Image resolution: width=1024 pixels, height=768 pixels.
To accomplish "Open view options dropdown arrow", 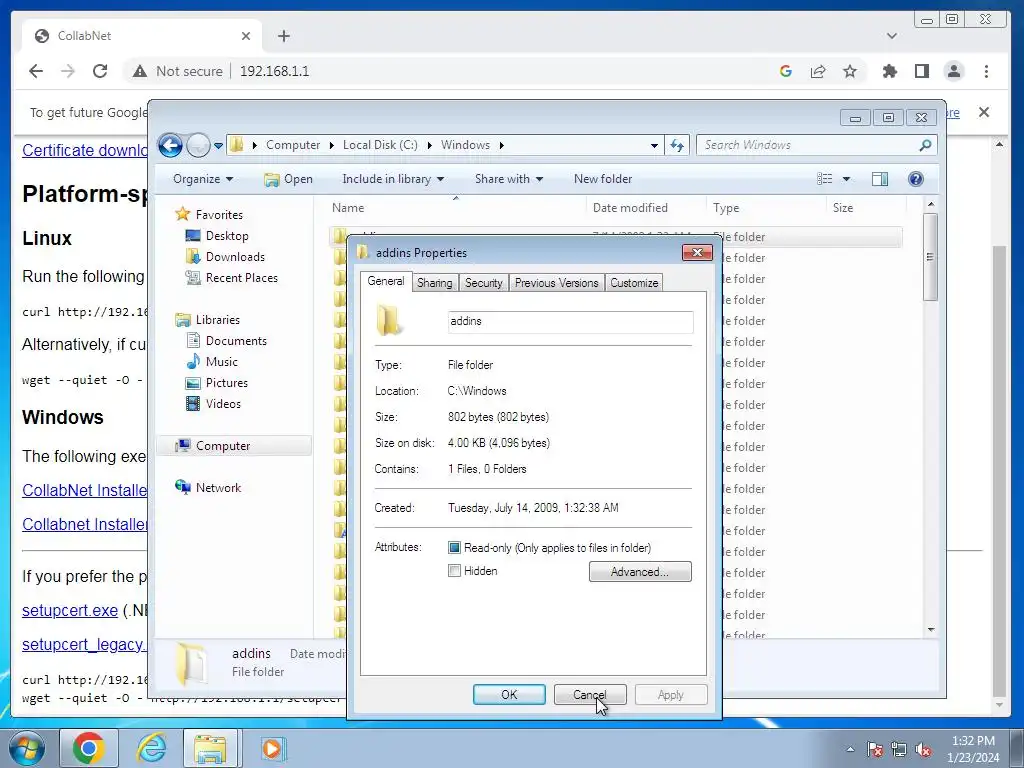I will 846,179.
